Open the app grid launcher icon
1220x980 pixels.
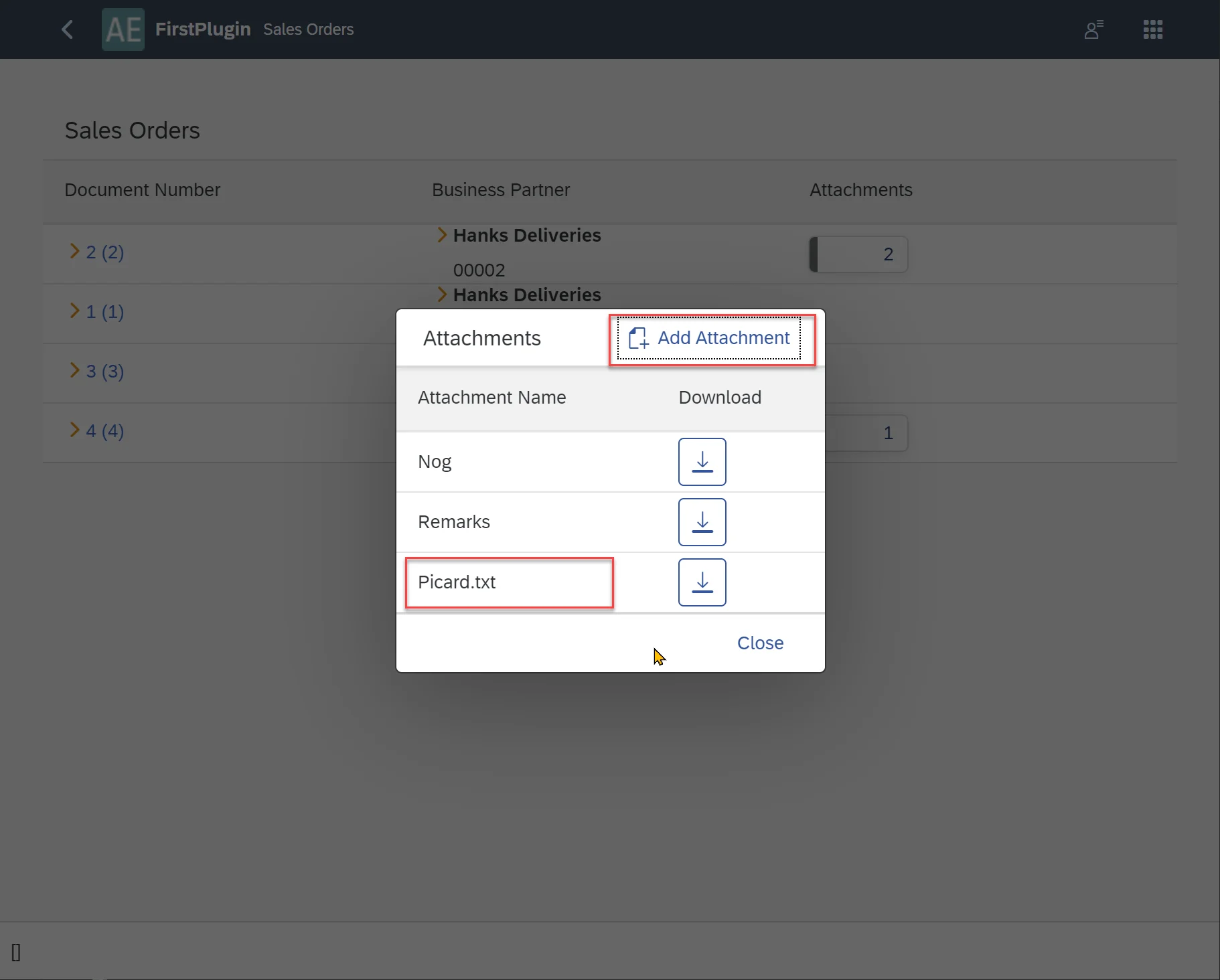coord(1152,29)
